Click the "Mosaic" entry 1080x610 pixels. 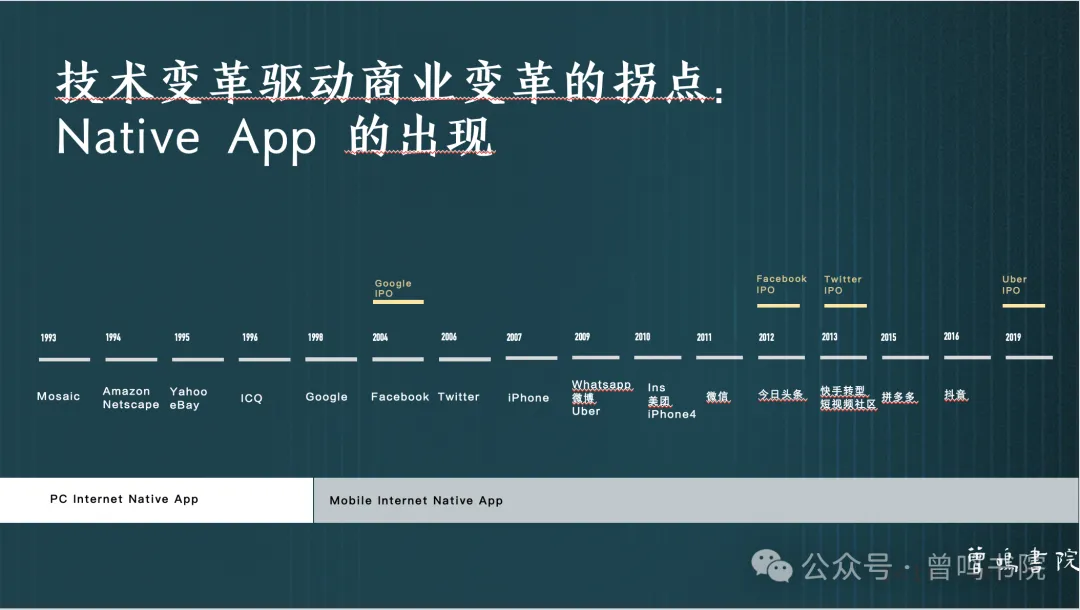click(59, 397)
